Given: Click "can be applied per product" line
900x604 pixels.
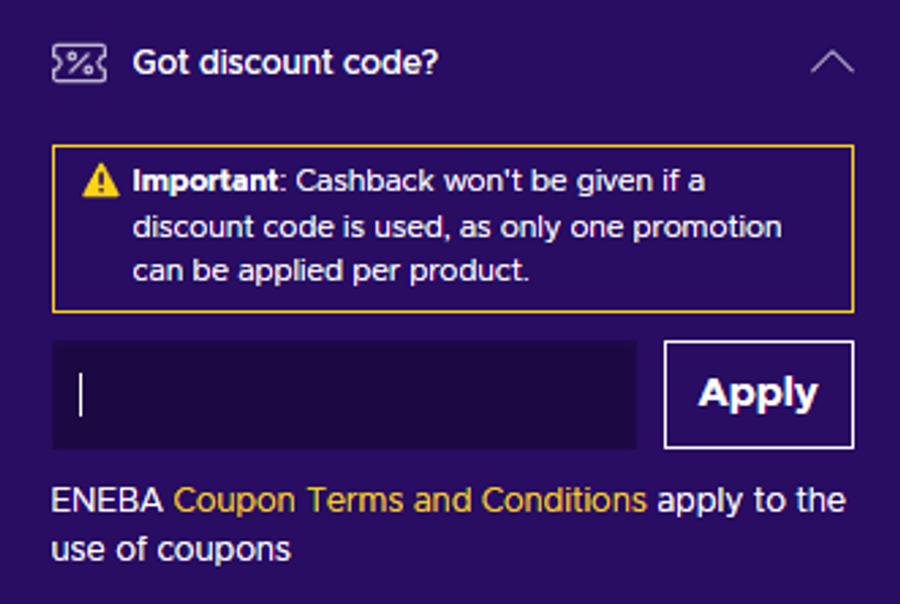Looking at the screenshot, I should (330, 271).
